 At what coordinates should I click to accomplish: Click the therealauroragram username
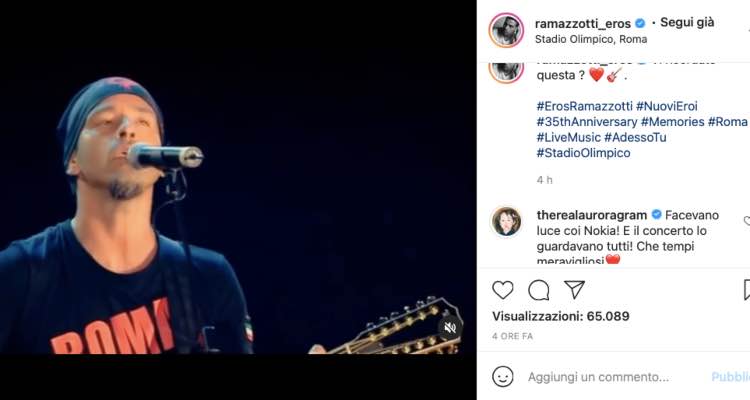(592, 215)
